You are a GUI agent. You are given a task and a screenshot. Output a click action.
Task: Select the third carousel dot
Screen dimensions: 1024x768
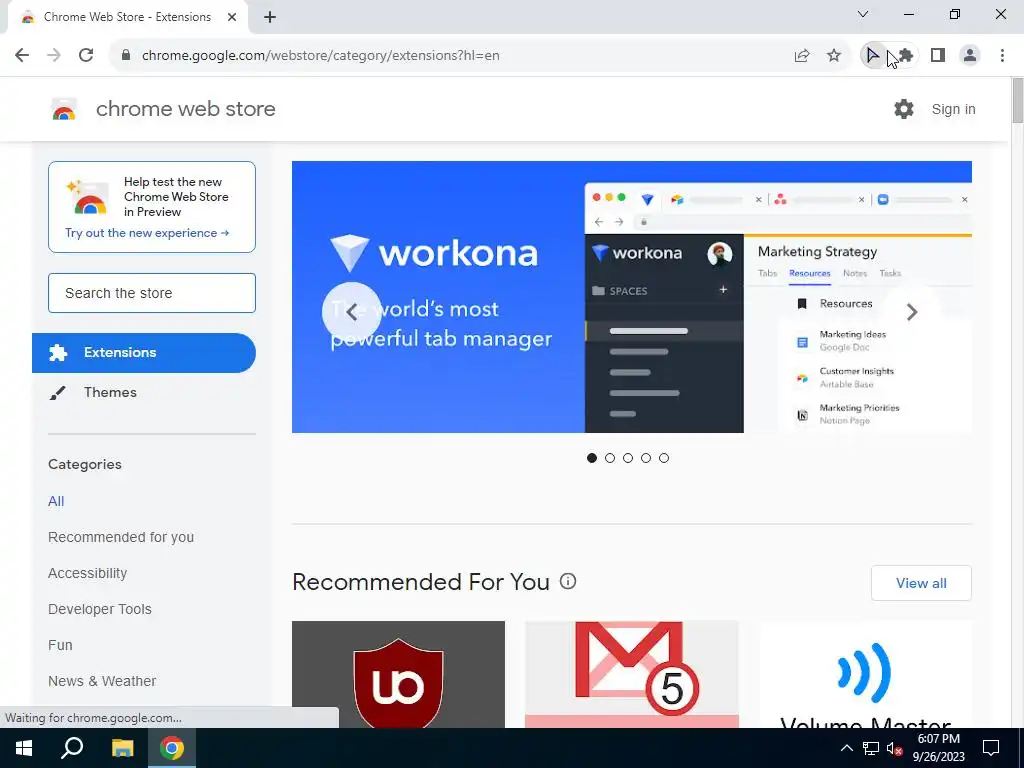pos(628,458)
